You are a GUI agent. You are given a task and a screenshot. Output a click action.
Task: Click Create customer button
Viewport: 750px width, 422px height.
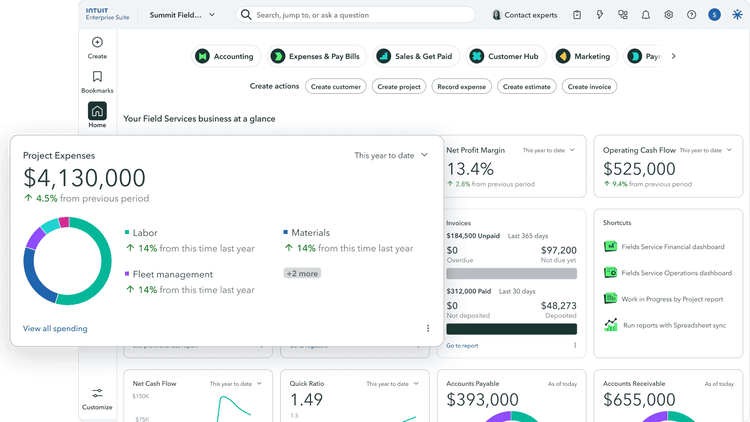coord(336,87)
